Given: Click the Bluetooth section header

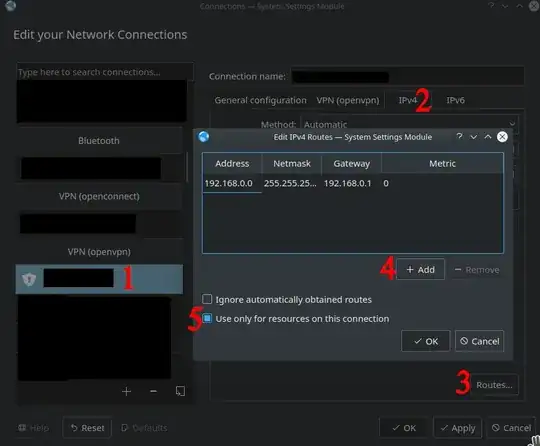Looking at the screenshot, I should (x=99, y=141).
